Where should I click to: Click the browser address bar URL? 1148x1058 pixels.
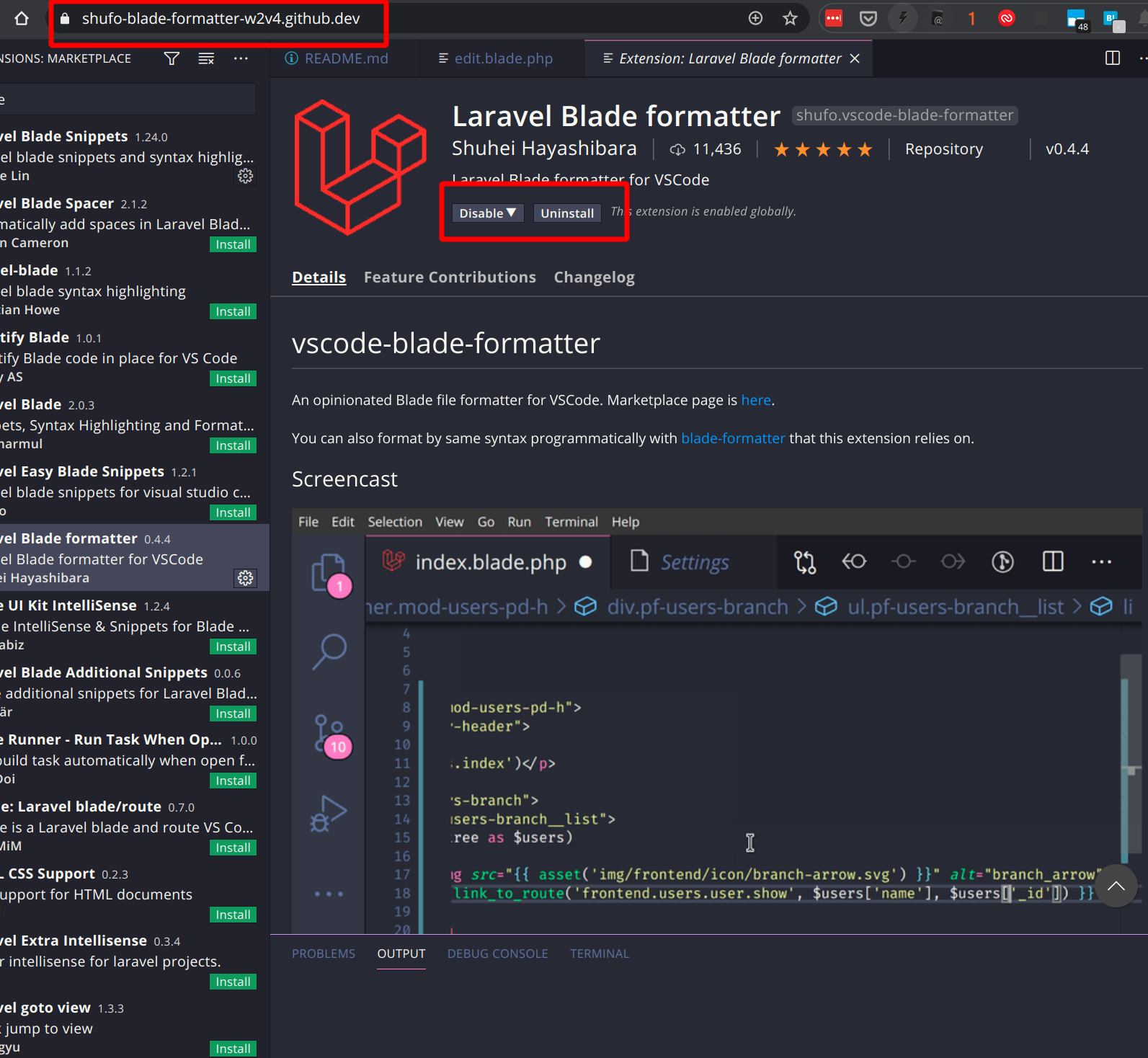click(221, 19)
